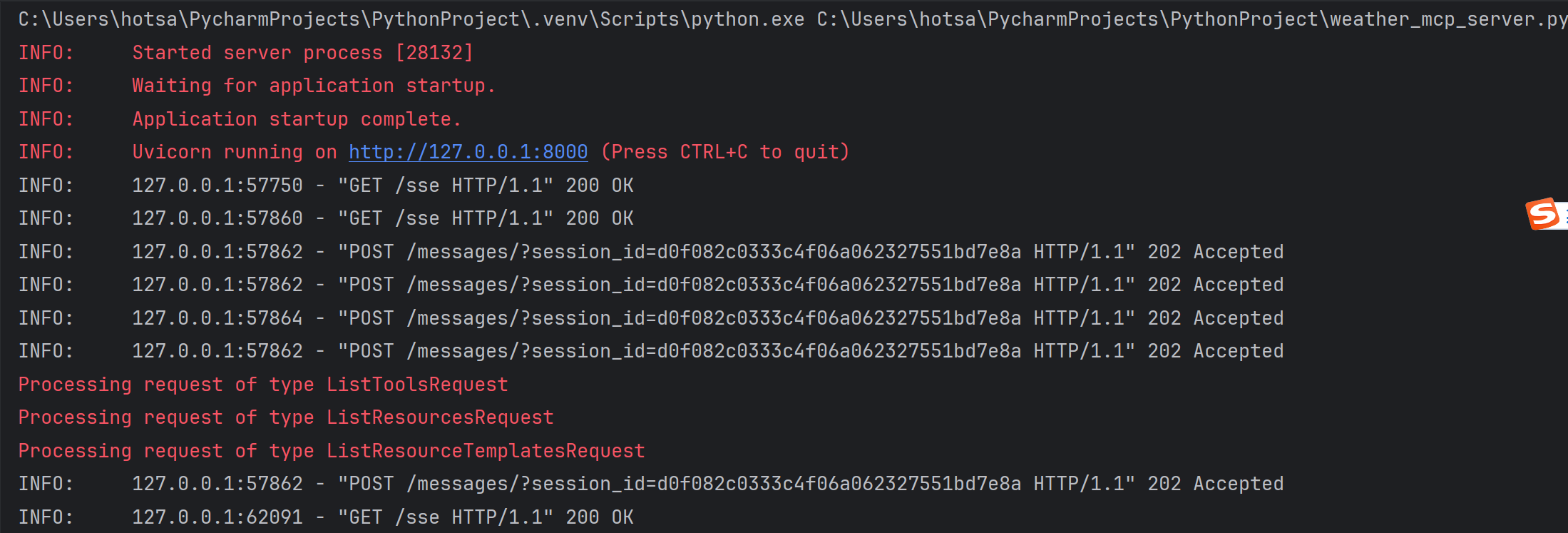The width and height of the screenshot is (1568, 533).
Task: Click the weather_mcp_server.py script path
Action: tap(1191, 19)
